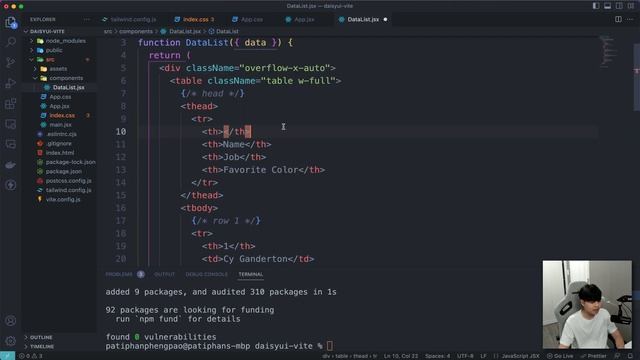Collapse the src folder
This screenshot has width=640, height=360.
click(x=50, y=60)
